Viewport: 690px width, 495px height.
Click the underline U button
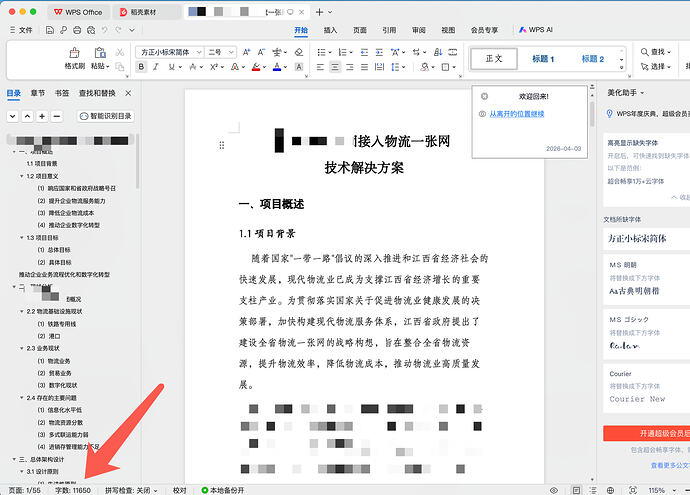172,67
